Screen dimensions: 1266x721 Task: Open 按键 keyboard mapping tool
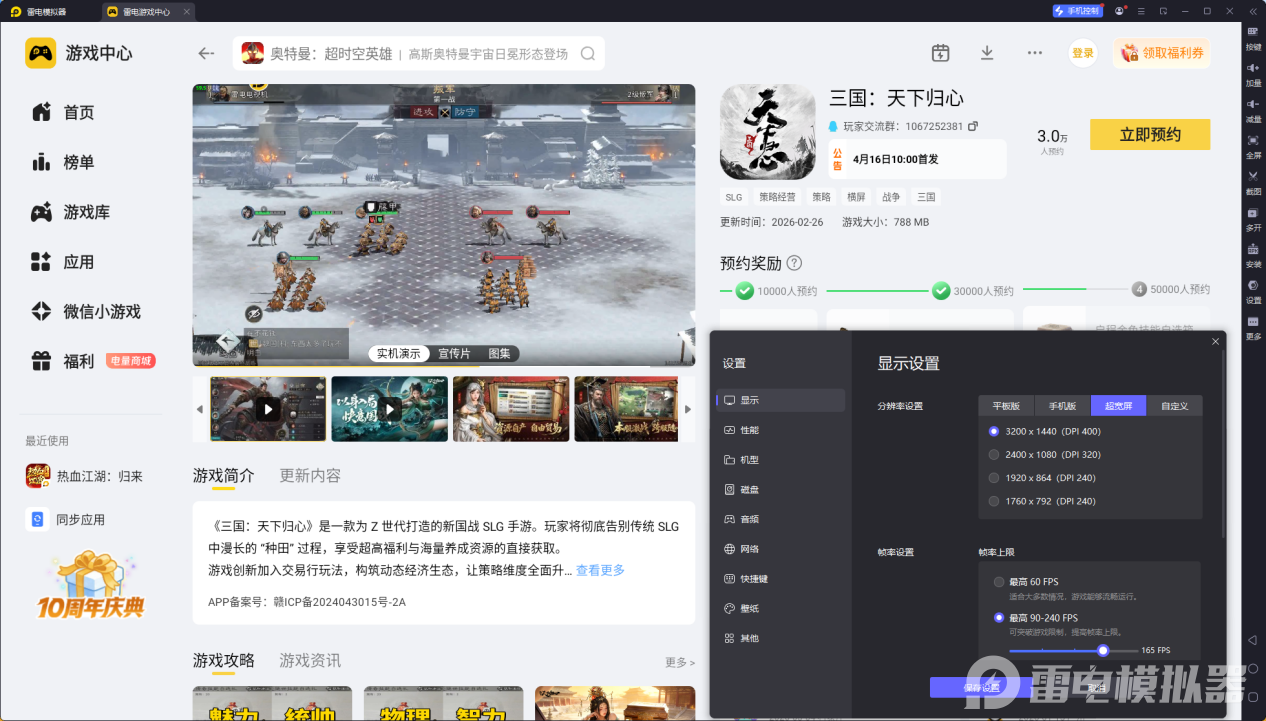[1253, 38]
